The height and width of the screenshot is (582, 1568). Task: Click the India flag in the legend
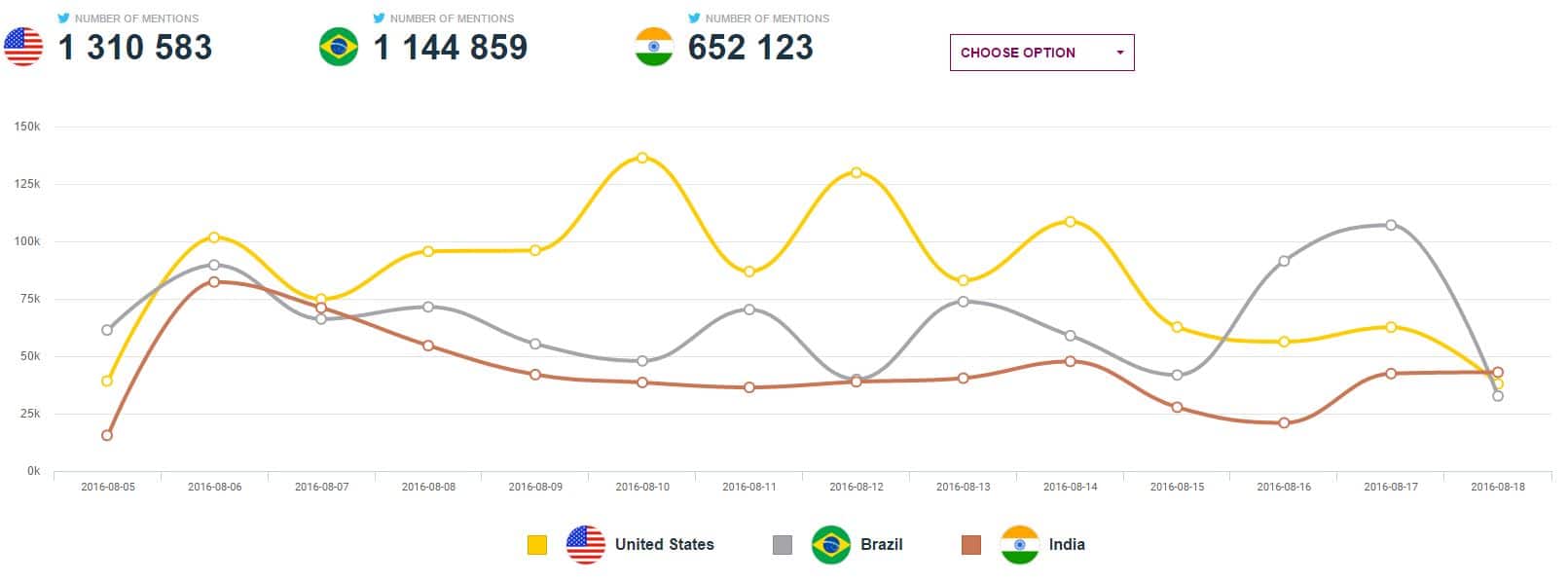point(1018,544)
